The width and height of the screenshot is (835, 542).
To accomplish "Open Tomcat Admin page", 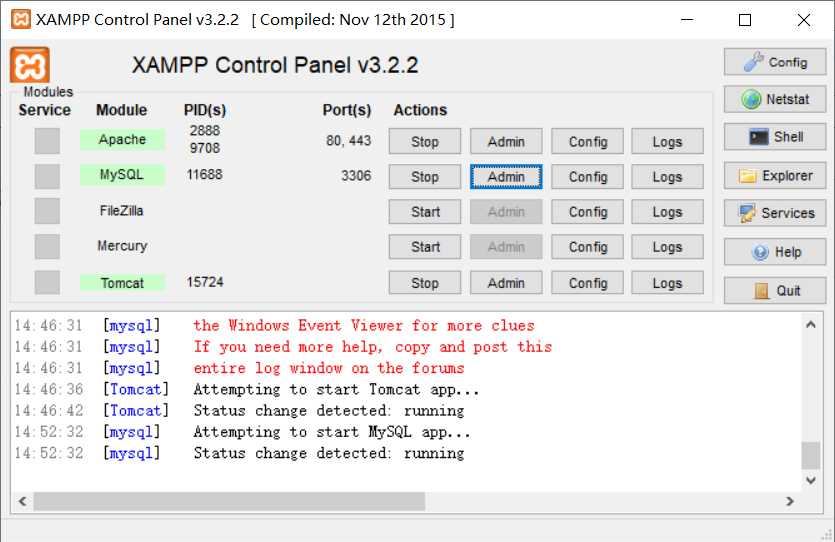I will tap(506, 283).
